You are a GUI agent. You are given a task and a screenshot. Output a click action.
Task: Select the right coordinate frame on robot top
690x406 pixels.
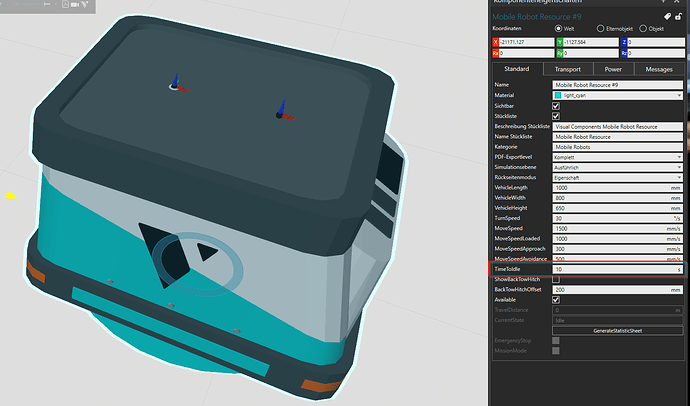click(x=279, y=113)
